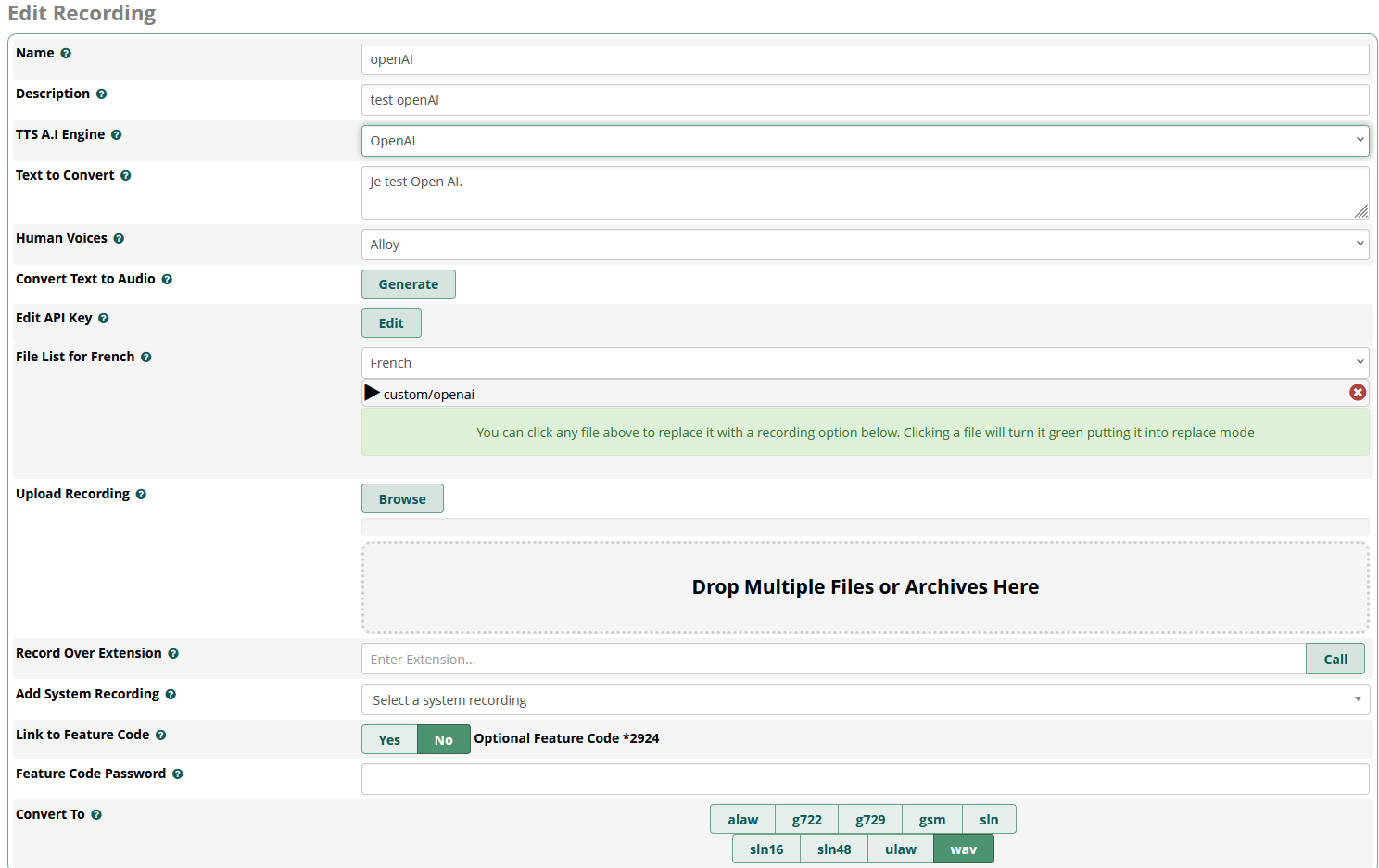
Task: Show help for Text to Convert
Action: pyautogui.click(x=126, y=176)
